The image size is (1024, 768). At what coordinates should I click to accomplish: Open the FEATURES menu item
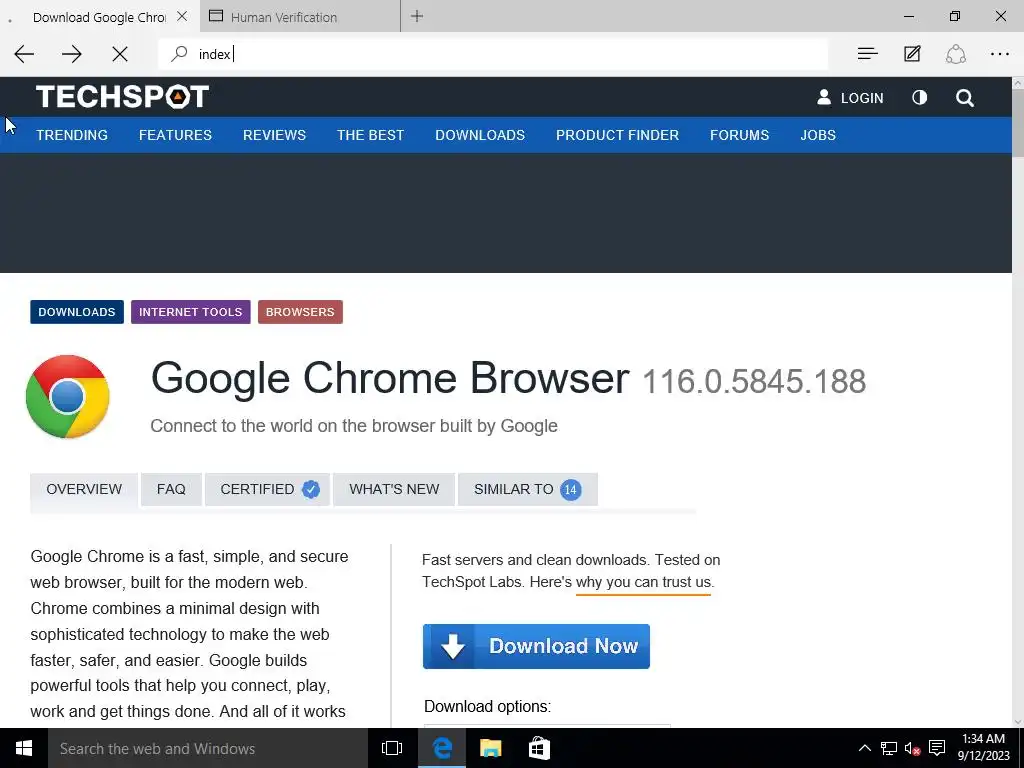pyautogui.click(x=175, y=135)
